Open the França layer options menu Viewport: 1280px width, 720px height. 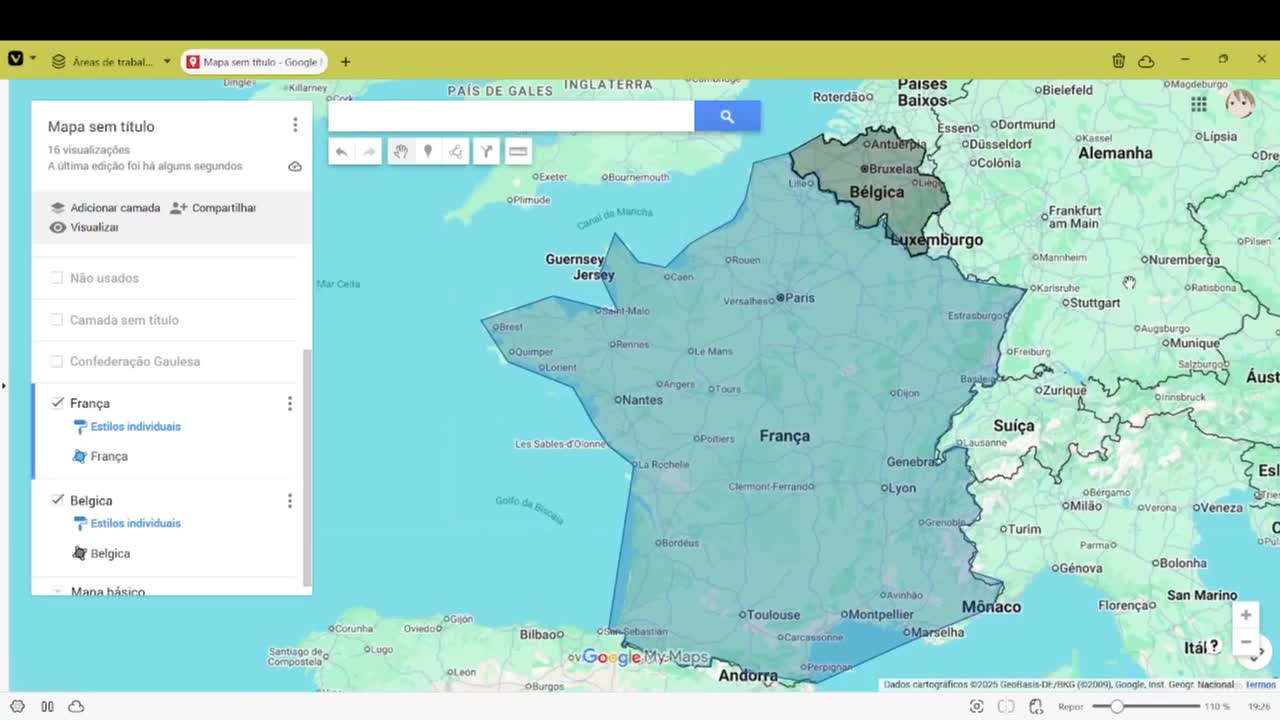tap(289, 403)
